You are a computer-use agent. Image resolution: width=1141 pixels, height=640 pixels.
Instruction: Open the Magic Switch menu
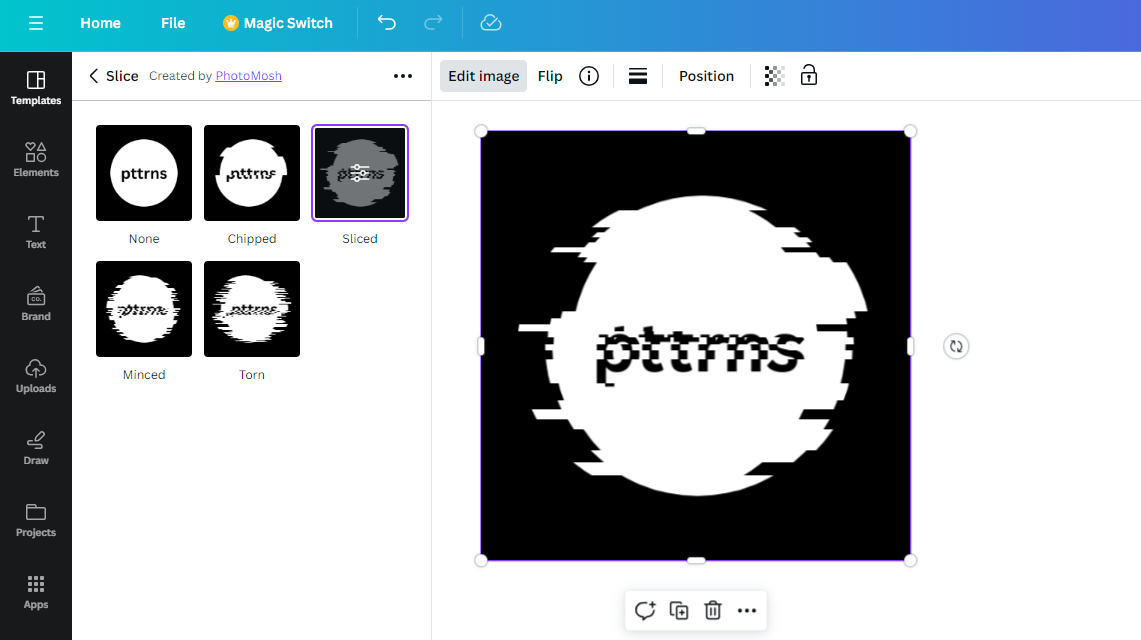pos(278,23)
